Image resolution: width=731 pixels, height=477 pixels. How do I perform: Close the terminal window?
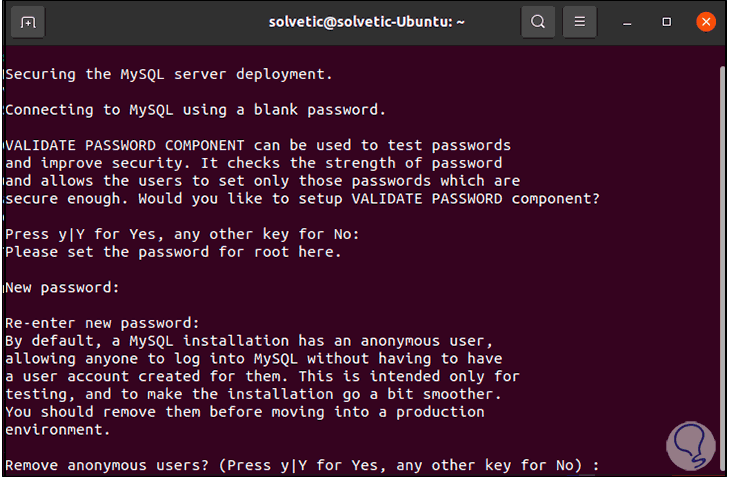(x=706, y=22)
